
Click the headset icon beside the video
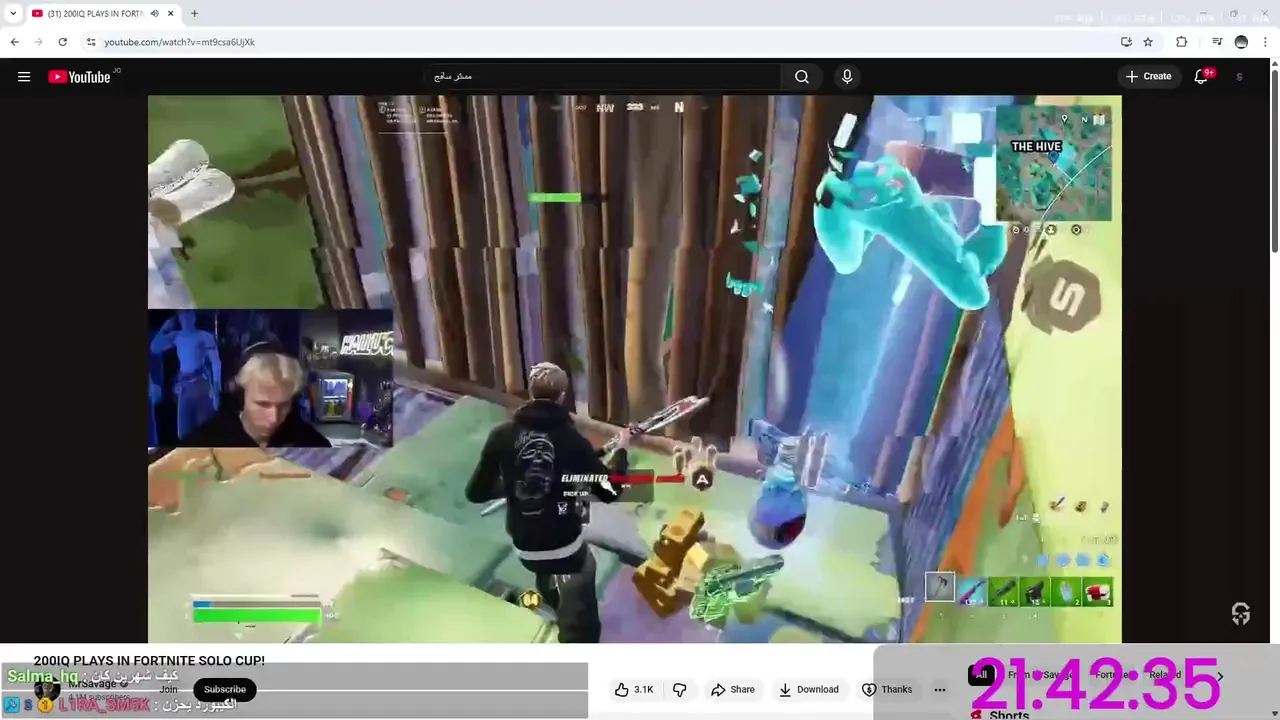(x=1241, y=614)
